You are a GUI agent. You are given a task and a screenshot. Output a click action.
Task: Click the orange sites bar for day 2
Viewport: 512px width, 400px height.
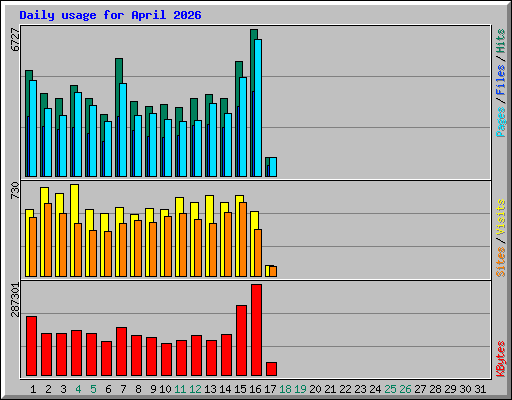(48, 240)
